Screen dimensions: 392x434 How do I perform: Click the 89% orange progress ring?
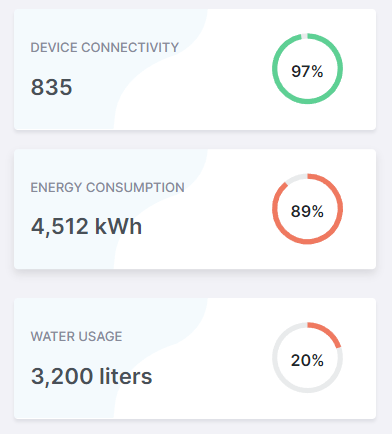pyautogui.click(x=307, y=209)
